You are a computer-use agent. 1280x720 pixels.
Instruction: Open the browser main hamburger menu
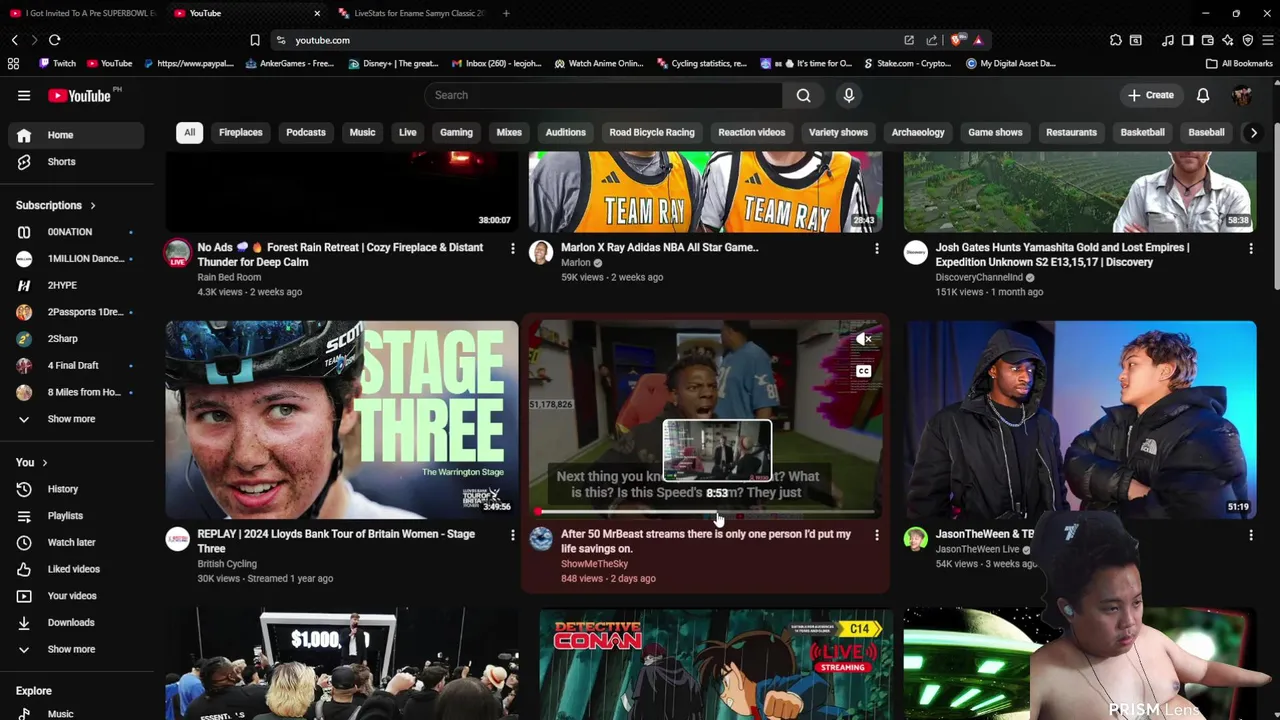click(1268, 40)
